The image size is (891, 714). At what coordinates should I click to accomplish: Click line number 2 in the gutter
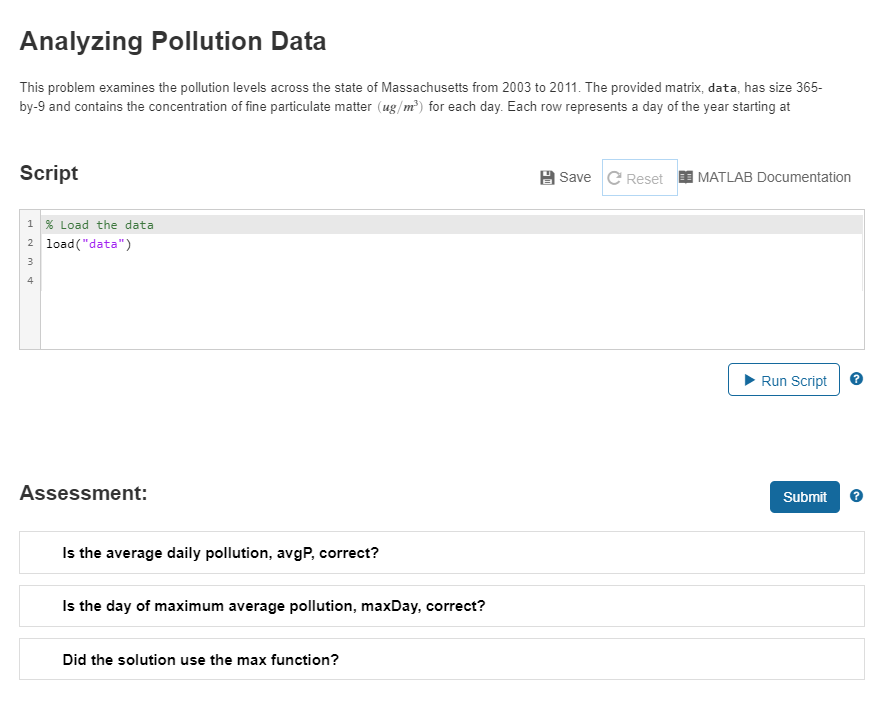click(30, 243)
